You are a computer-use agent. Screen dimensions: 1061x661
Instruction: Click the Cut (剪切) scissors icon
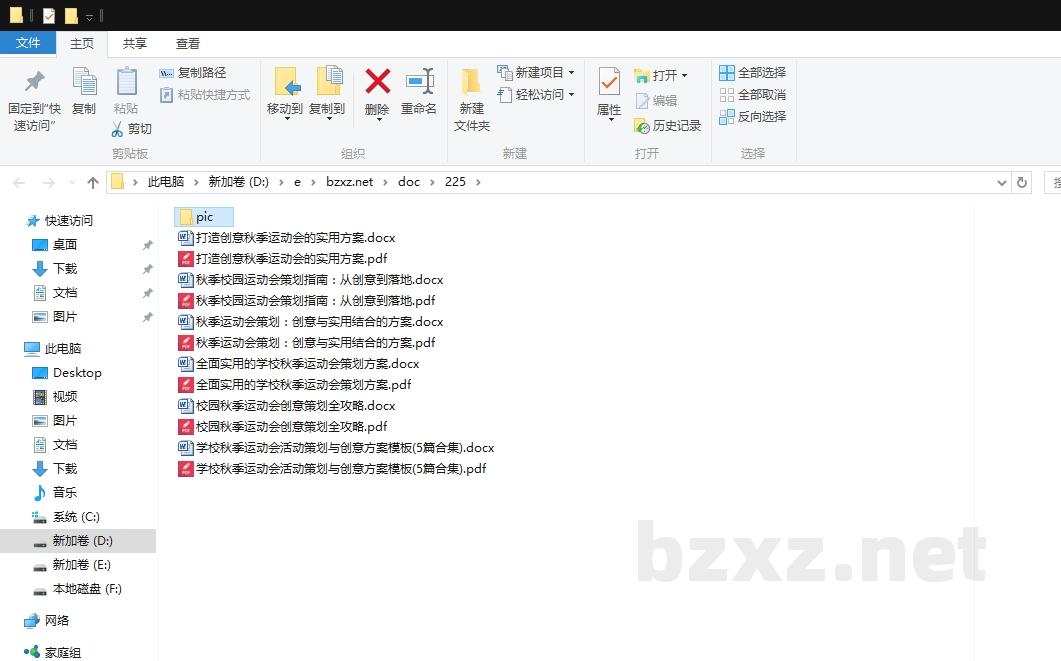tap(117, 129)
